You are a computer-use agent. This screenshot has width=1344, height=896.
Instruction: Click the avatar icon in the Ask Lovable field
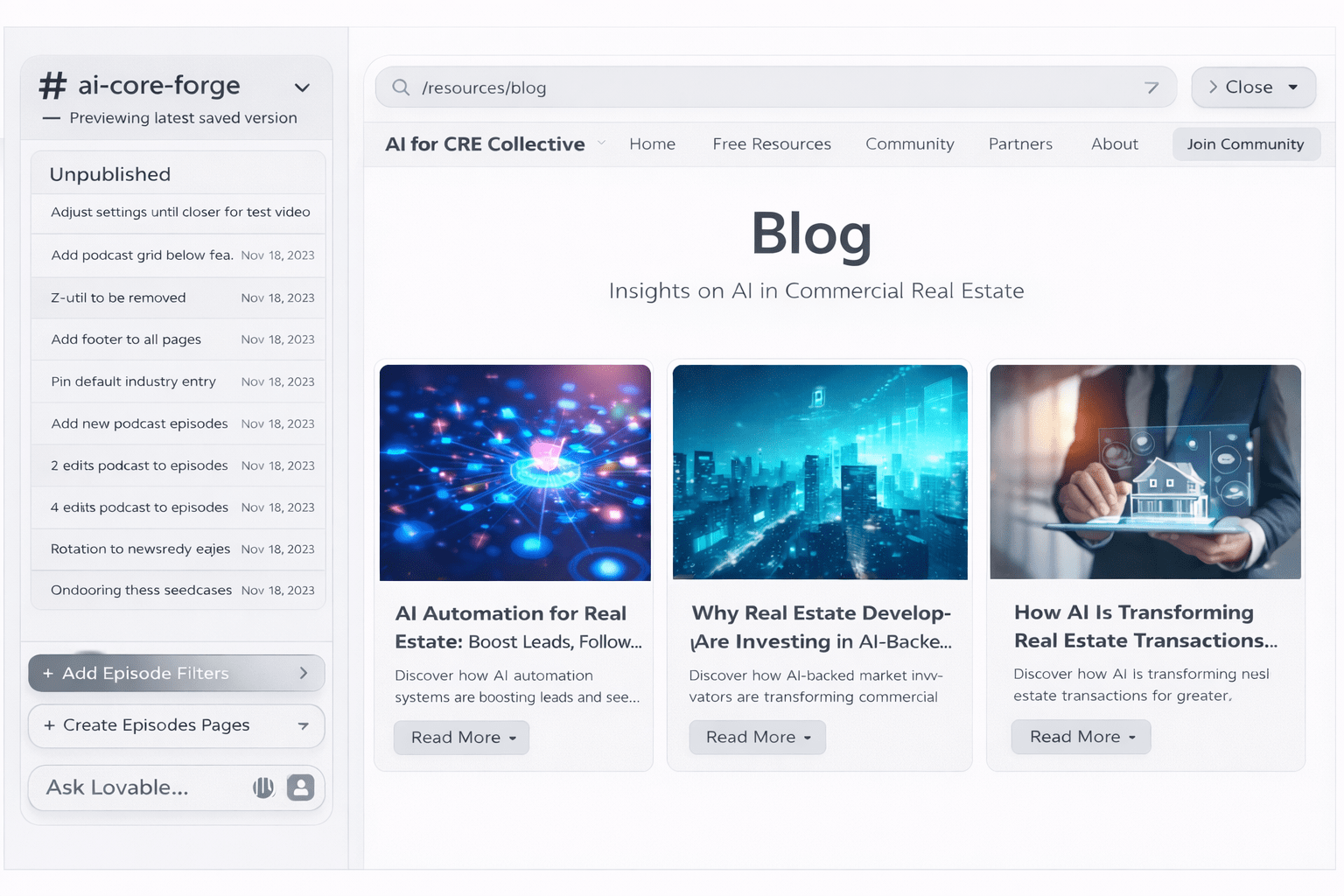[x=300, y=787]
